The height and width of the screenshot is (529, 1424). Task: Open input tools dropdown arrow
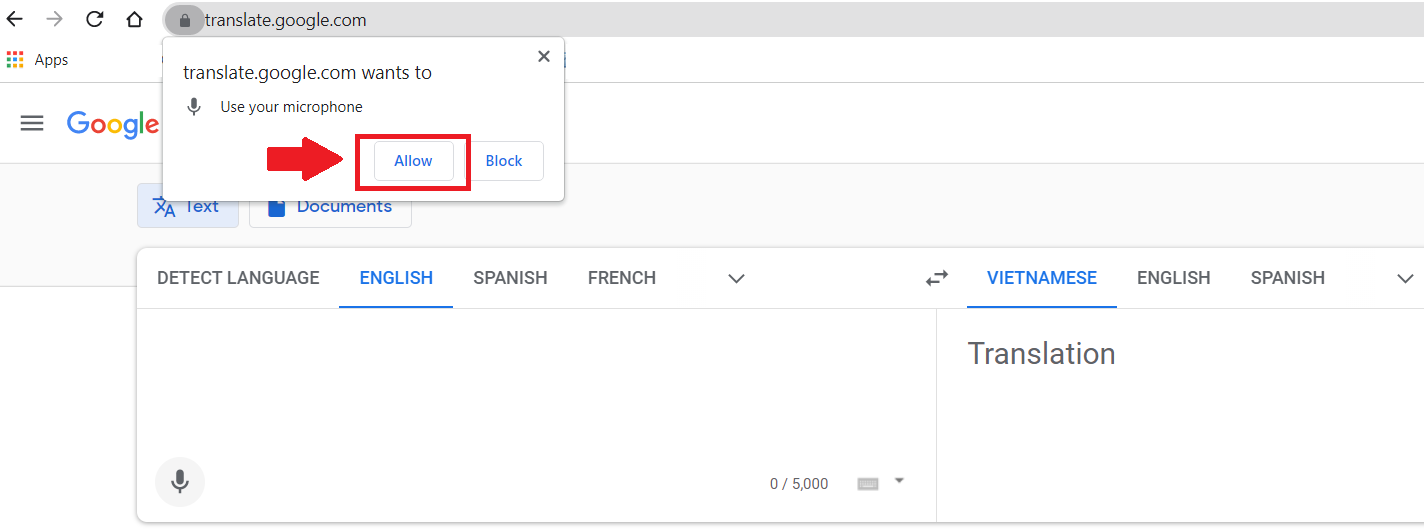[x=899, y=481]
